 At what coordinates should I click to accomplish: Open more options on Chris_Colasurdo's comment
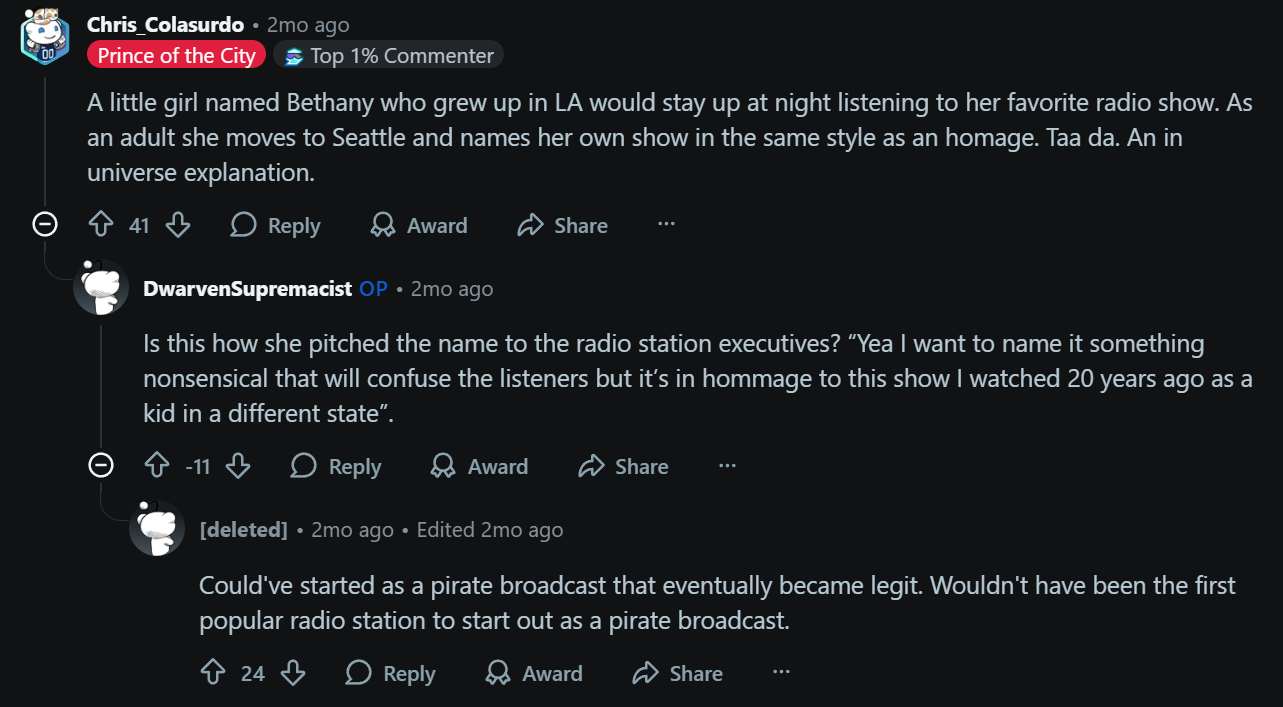[x=666, y=225]
